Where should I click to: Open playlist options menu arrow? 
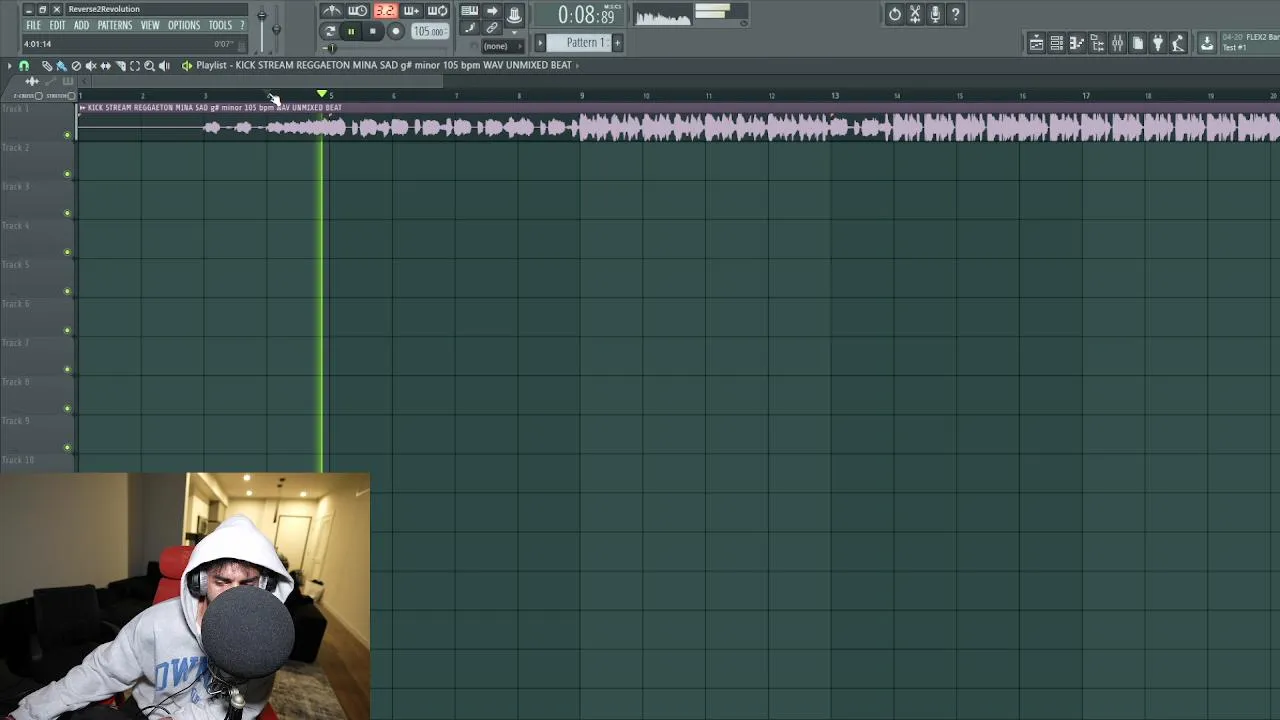click(10, 65)
